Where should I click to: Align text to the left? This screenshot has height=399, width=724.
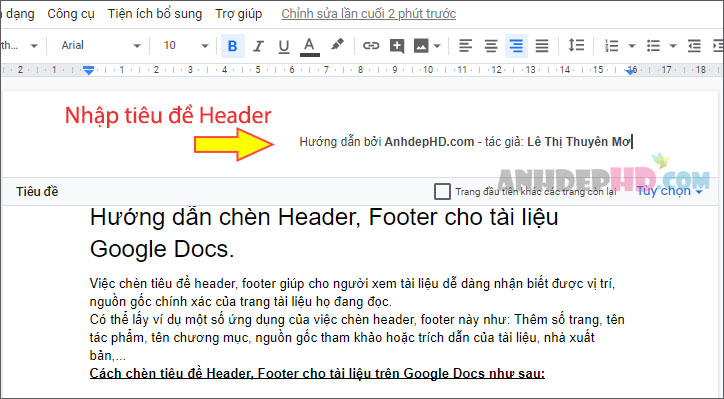[x=465, y=46]
